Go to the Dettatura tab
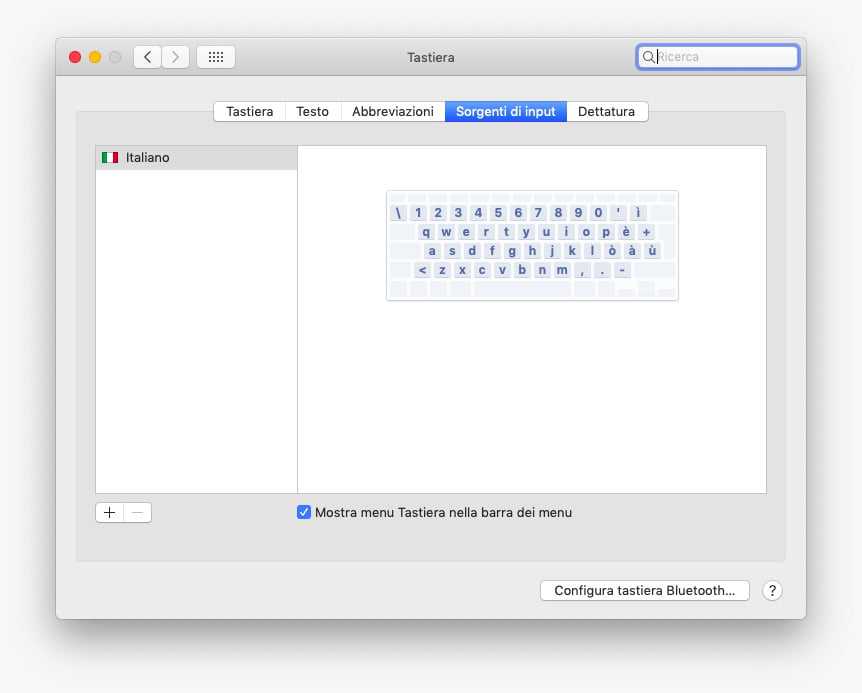Viewport: 862px width, 693px height. tap(606, 112)
